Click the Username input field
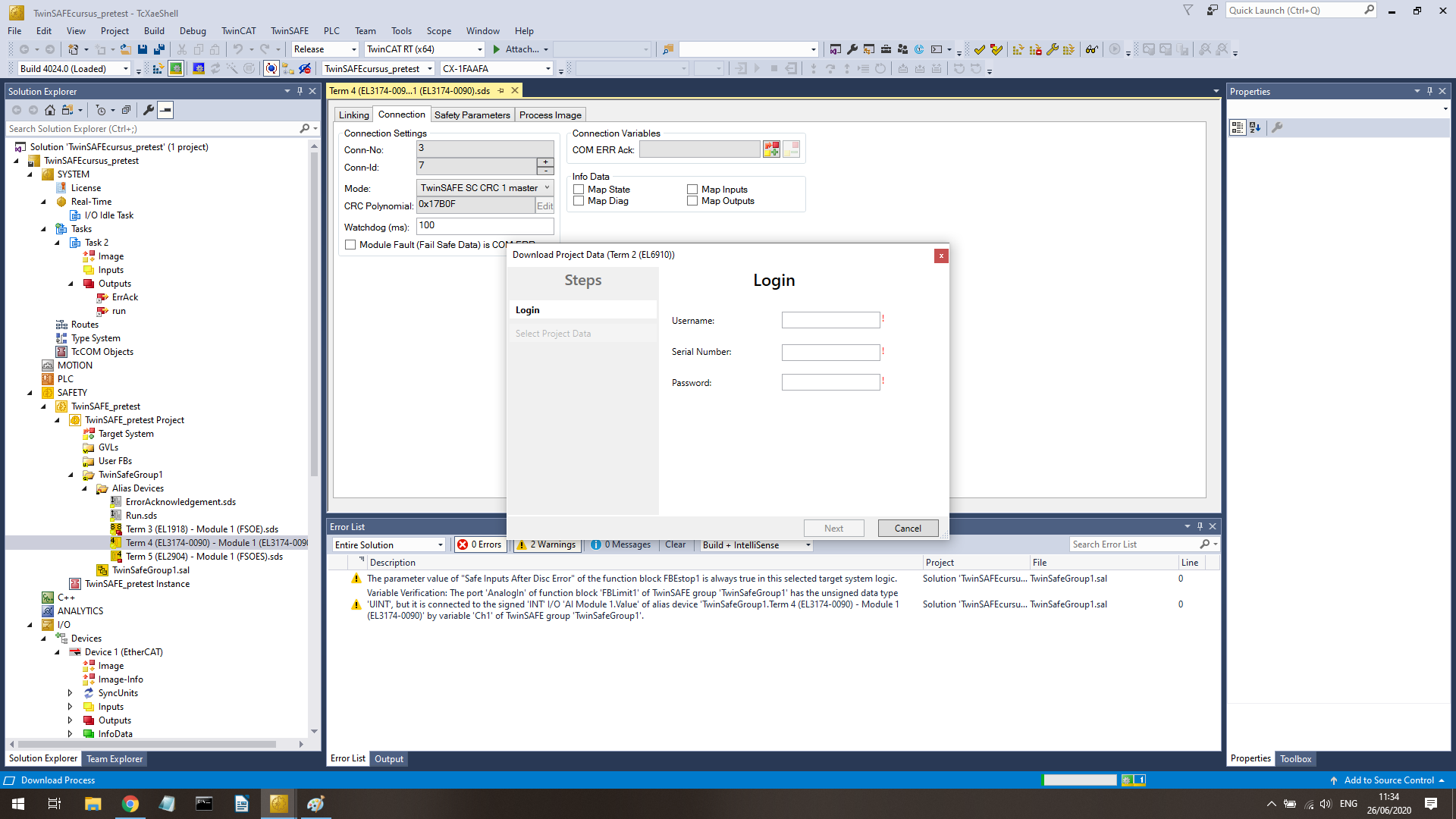Viewport: 1456px width, 819px height. [830, 321]
